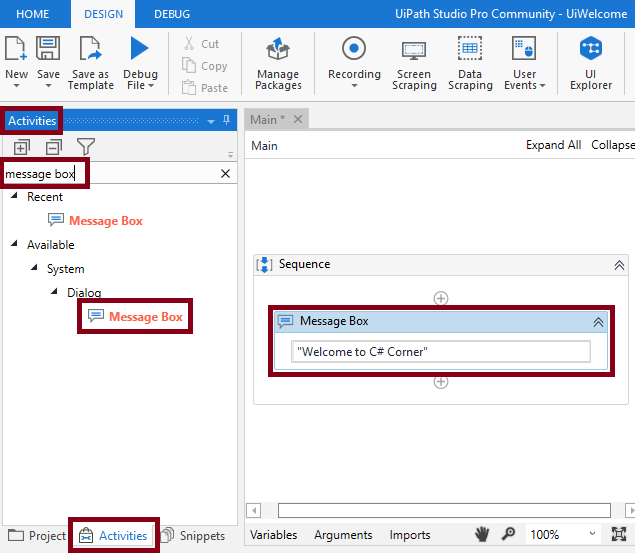Click Collapse All in designer
Screen dimensions: 635x553
click(x=613, y=145)
